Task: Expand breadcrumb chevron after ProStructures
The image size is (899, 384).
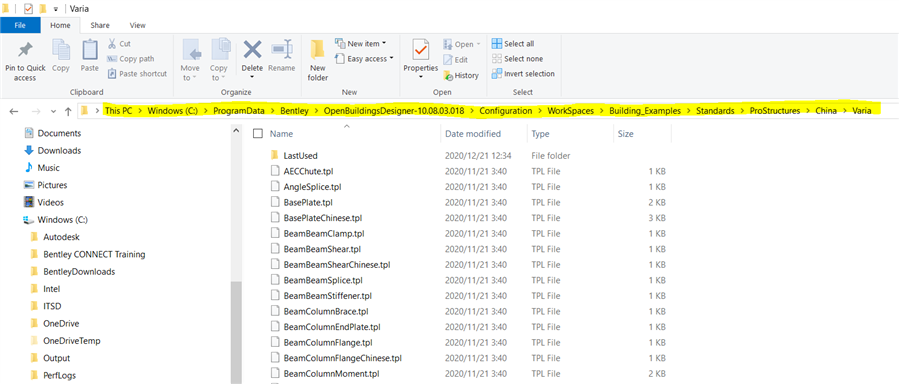Action: tap(808, 111)
